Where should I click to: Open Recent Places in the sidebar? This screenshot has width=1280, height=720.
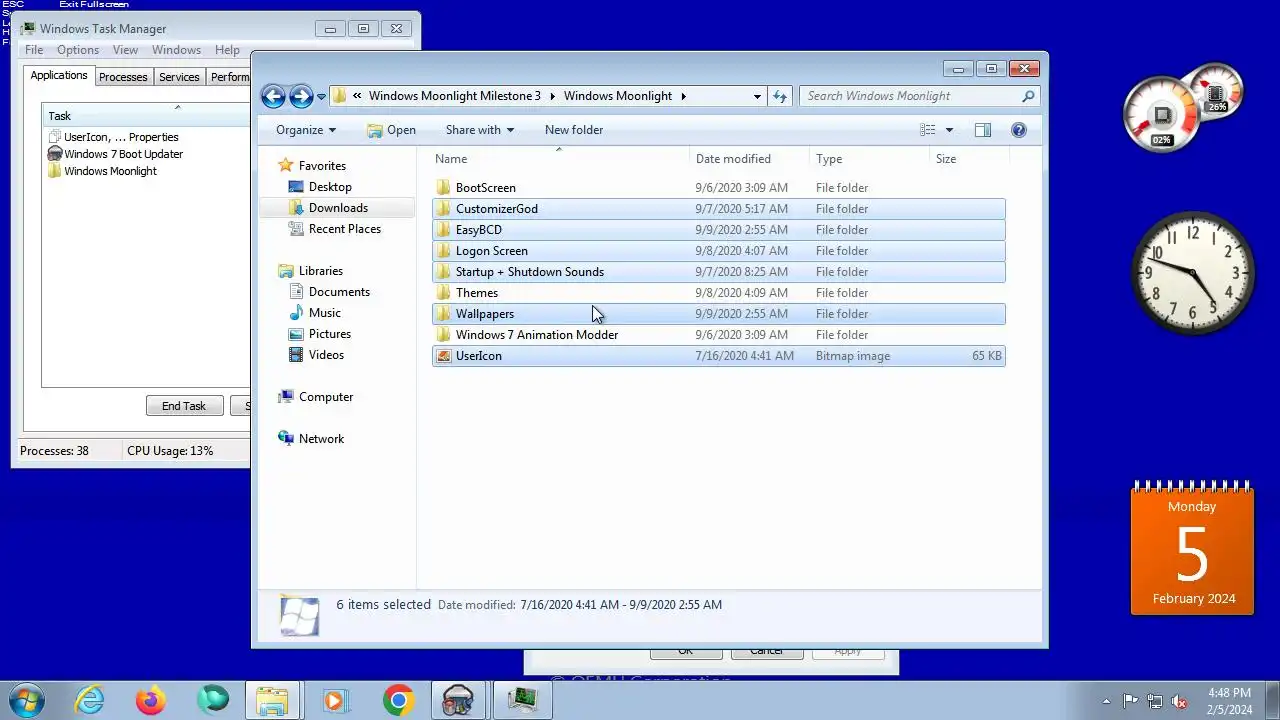[x=345, y=229]
